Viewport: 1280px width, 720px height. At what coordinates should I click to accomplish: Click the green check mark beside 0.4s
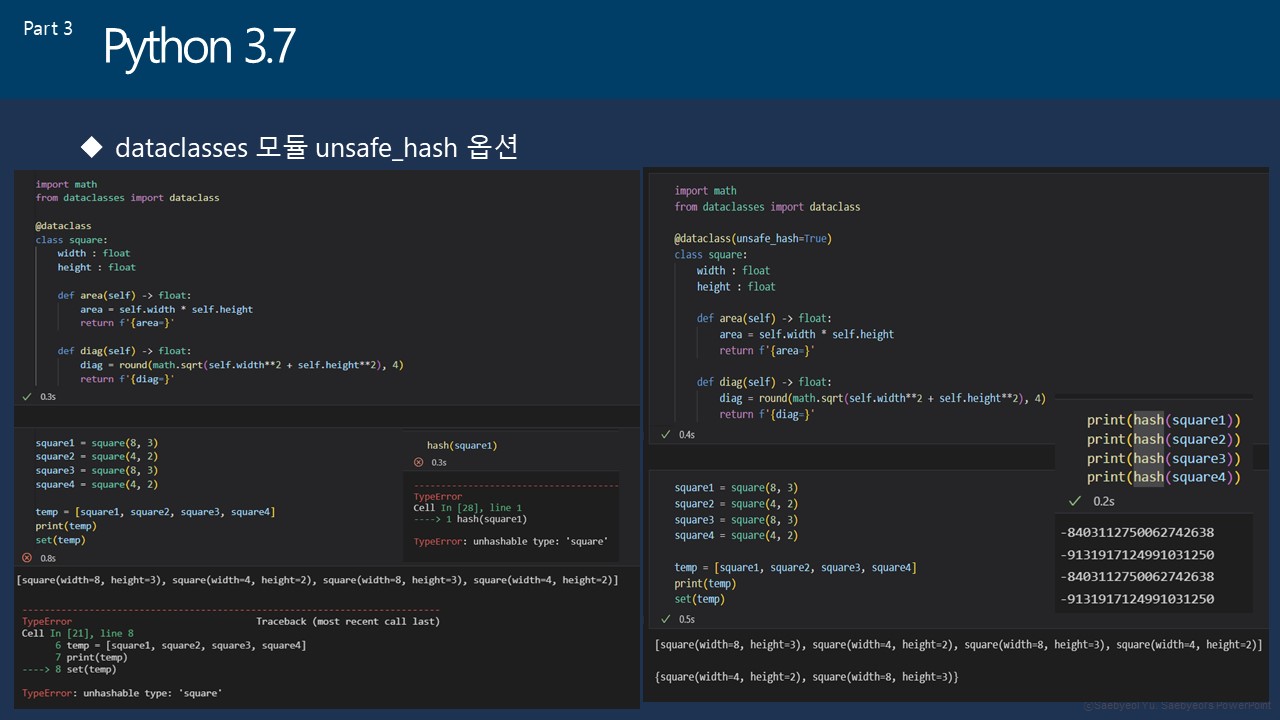tap(665, 435)
